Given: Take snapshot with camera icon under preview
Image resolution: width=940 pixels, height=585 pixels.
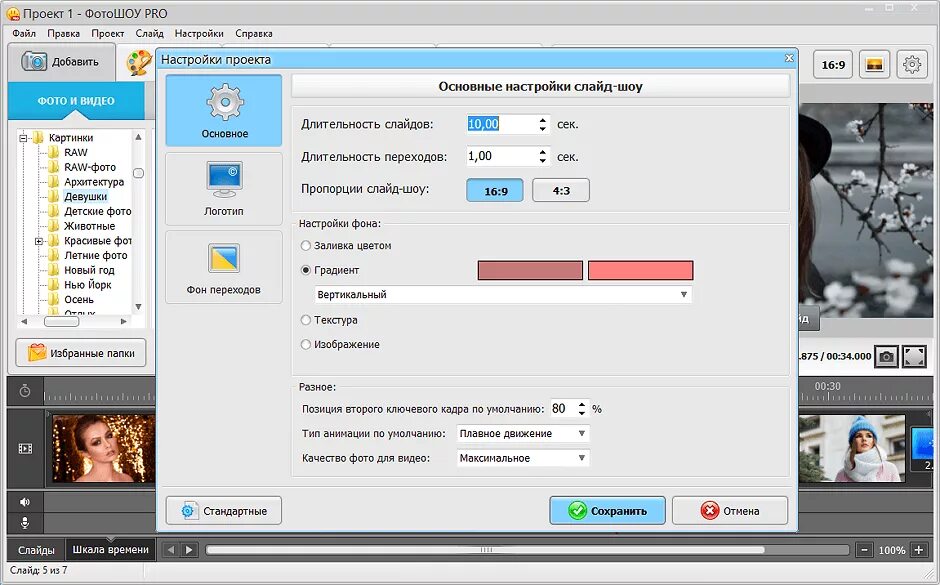Looking at the screenshot, I should pos(886,357).
